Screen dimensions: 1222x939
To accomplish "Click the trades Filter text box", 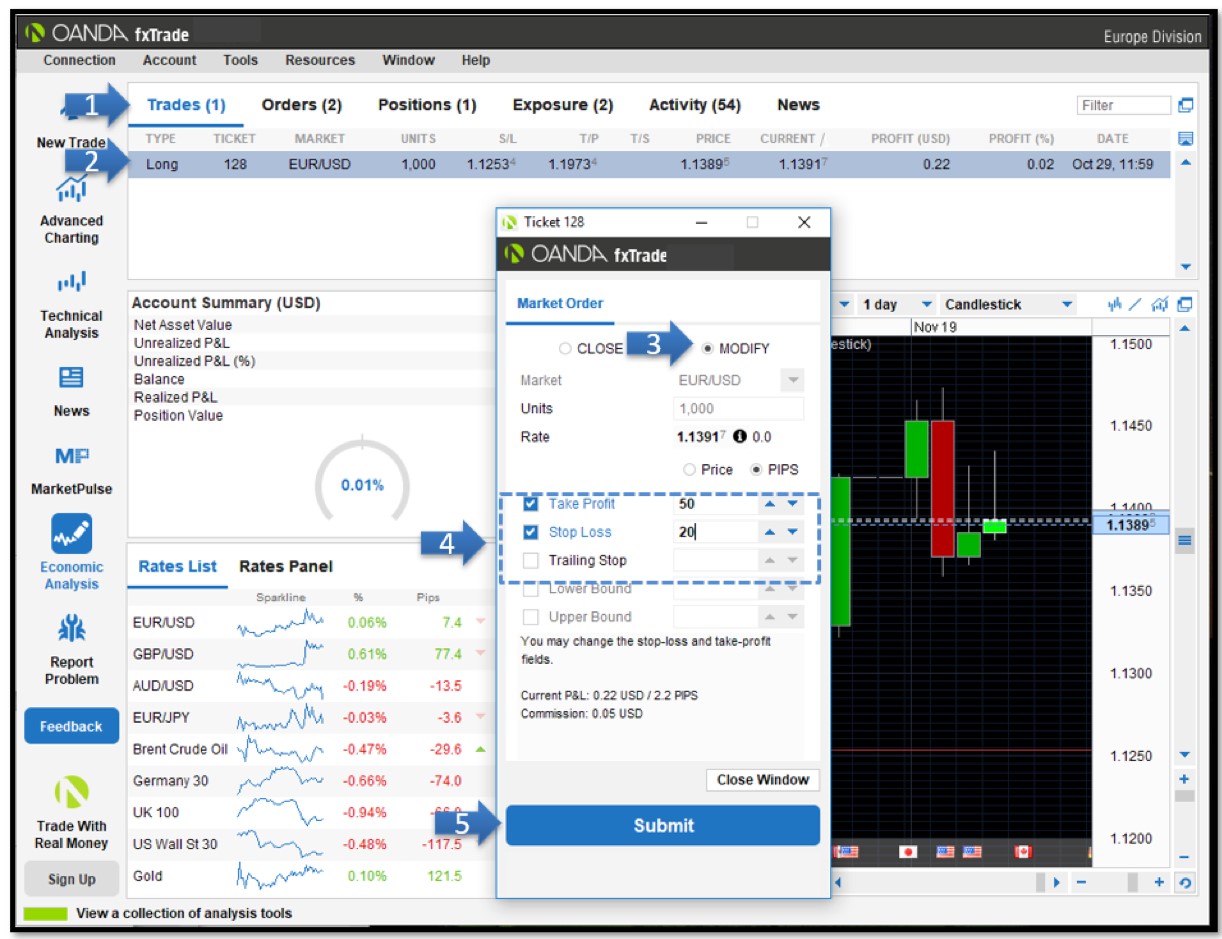I will pos(1124,105).
